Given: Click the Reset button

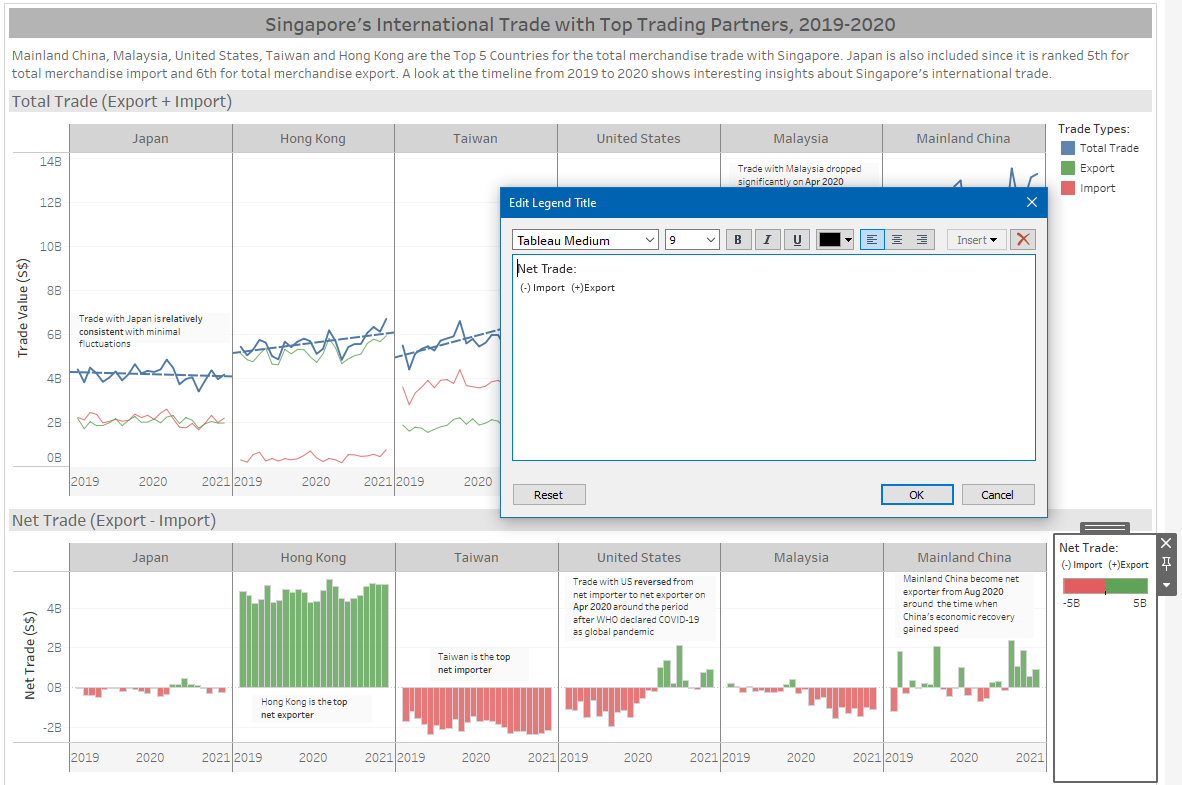Looking at the screenshot, I should tap(548, 495).
